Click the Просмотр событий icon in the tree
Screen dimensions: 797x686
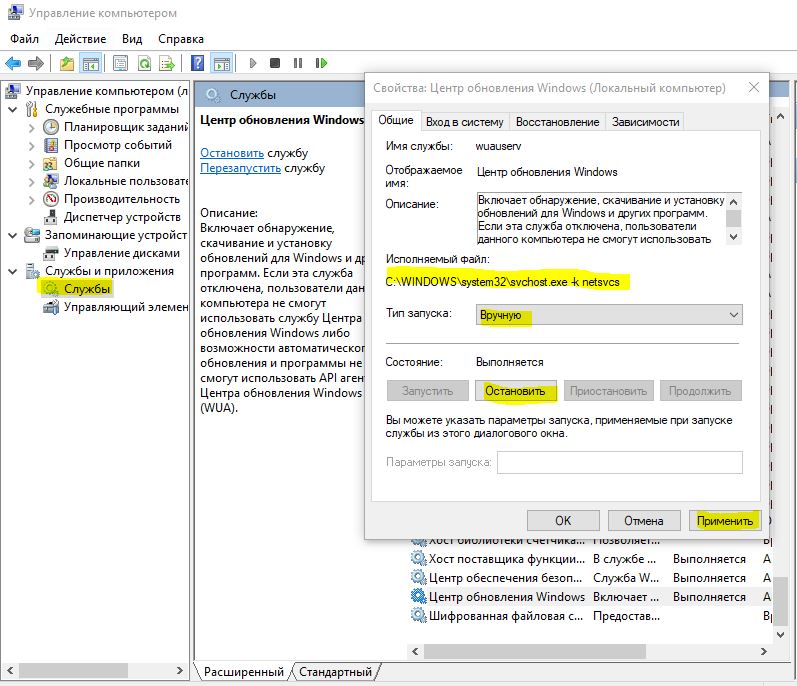[51, 145]
